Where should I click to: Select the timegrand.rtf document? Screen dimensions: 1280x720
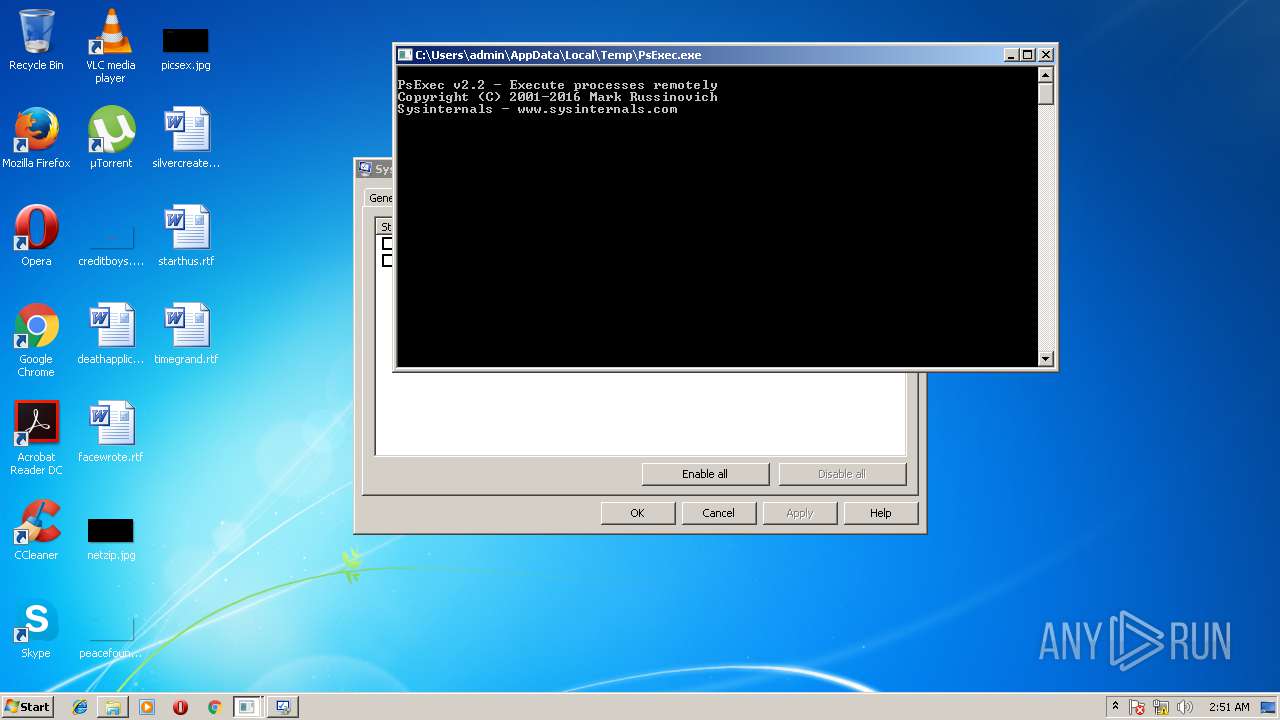coord(186,334)
